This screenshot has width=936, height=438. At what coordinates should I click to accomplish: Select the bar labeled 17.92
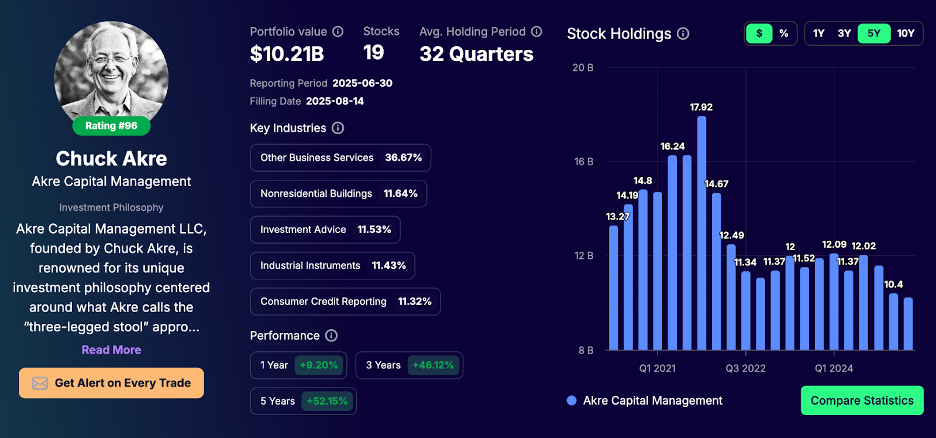pyautogui.click(x=701, y=233)
